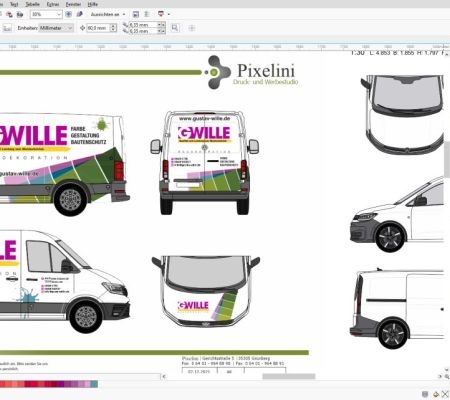Select the rear view van drawing
Screen dimensions: 450x400
point(205,163)
